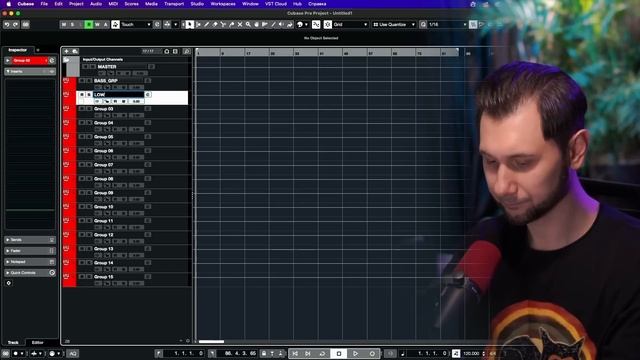Screen dimensions: 640x360
Task: Click the Play transport button
Action: (x=356, y=353)
